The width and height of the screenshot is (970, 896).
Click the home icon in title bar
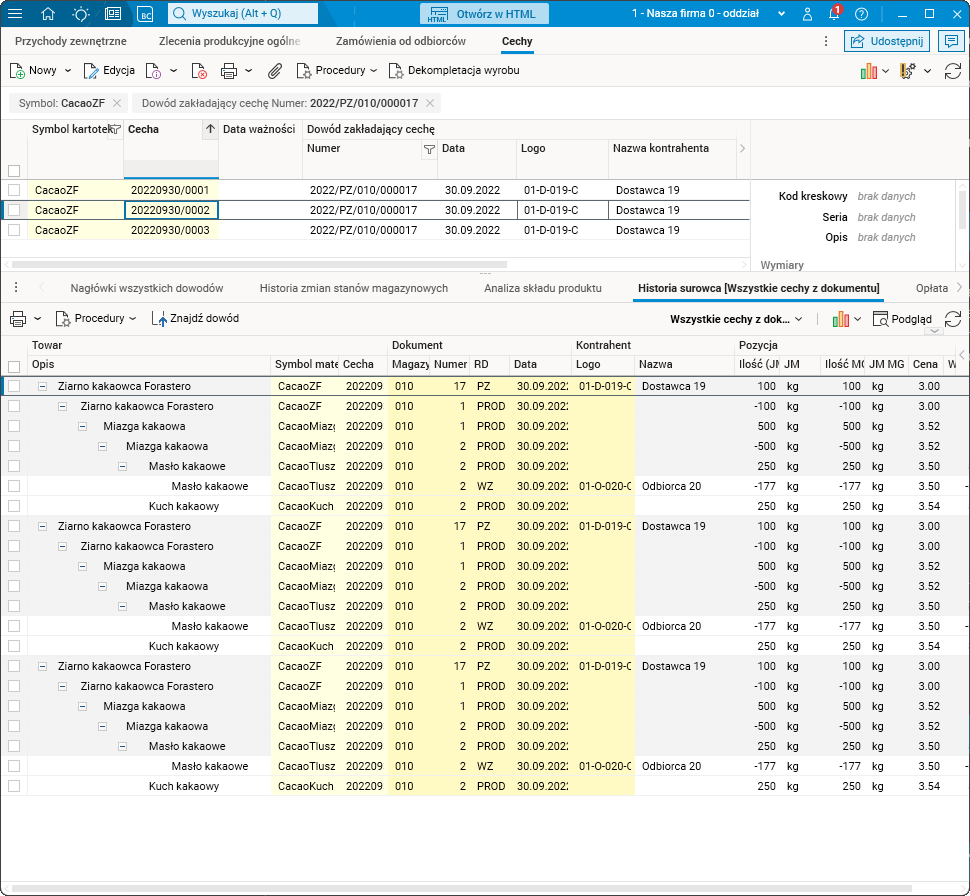click(48, 14)
